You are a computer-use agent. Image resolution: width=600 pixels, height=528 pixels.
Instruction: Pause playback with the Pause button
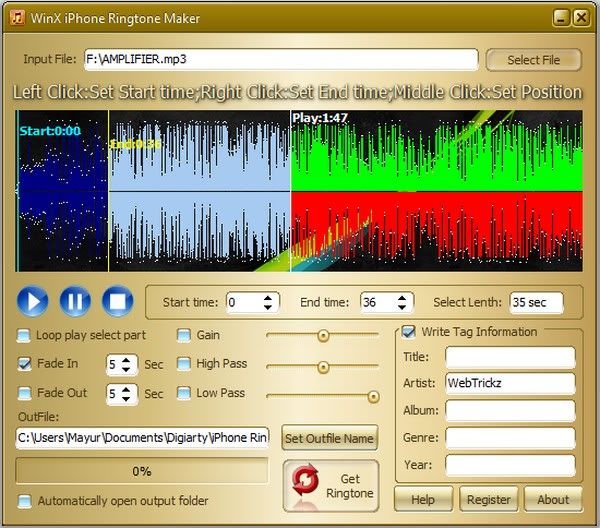tap(75, 301)
